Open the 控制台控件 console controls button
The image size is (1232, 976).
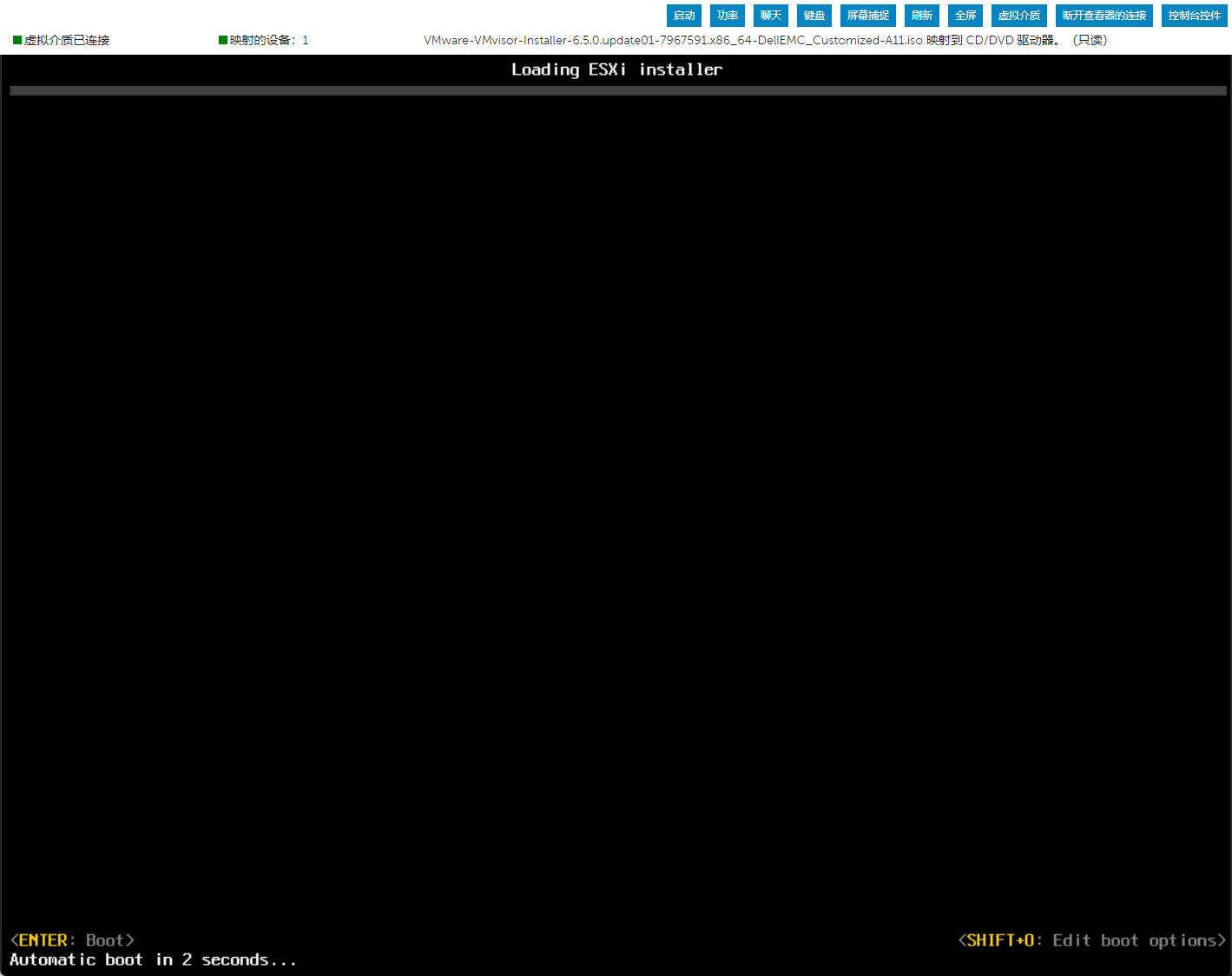click(x=1194, y=16)
